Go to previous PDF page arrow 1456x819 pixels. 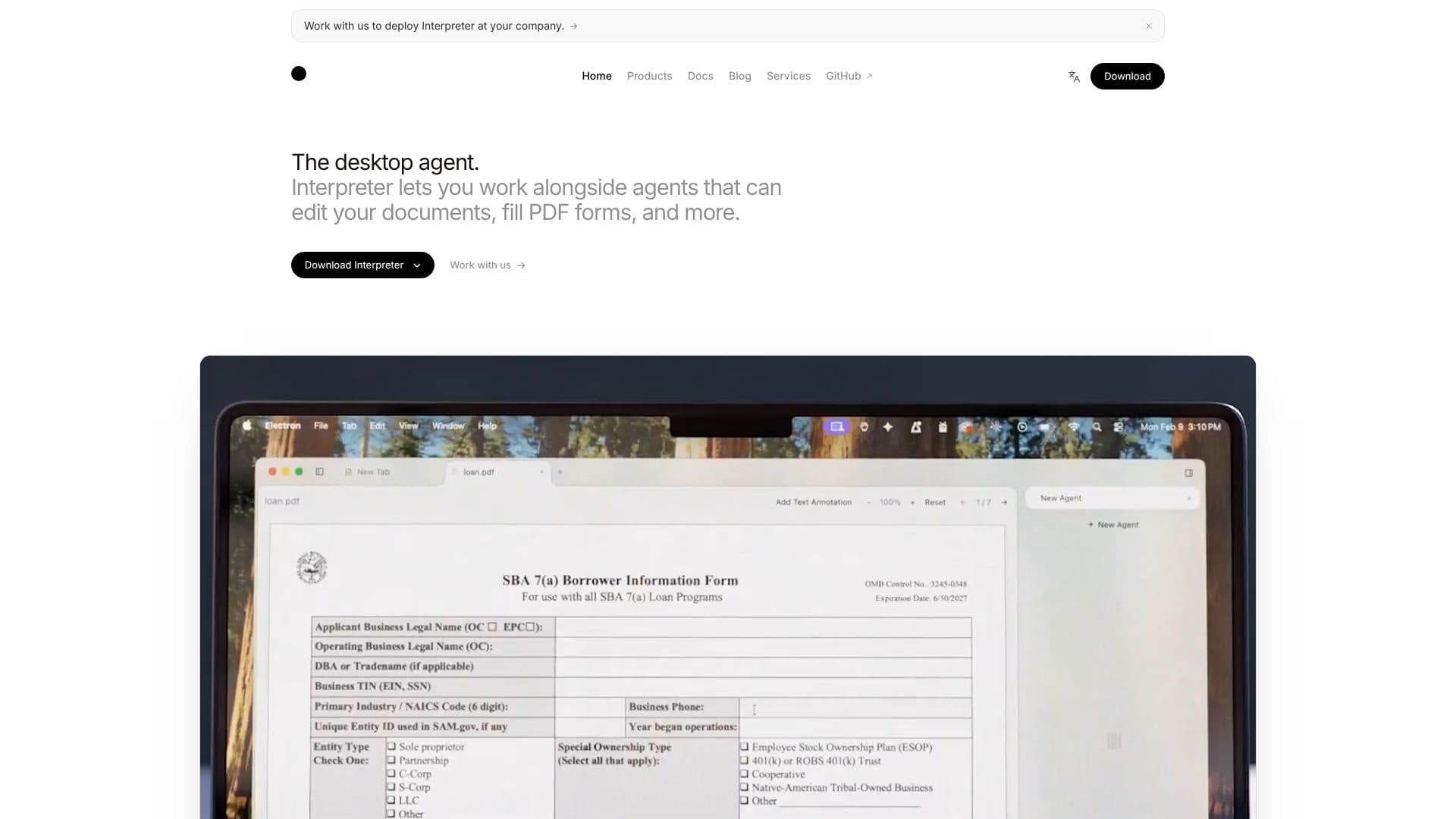coord(962,502)
